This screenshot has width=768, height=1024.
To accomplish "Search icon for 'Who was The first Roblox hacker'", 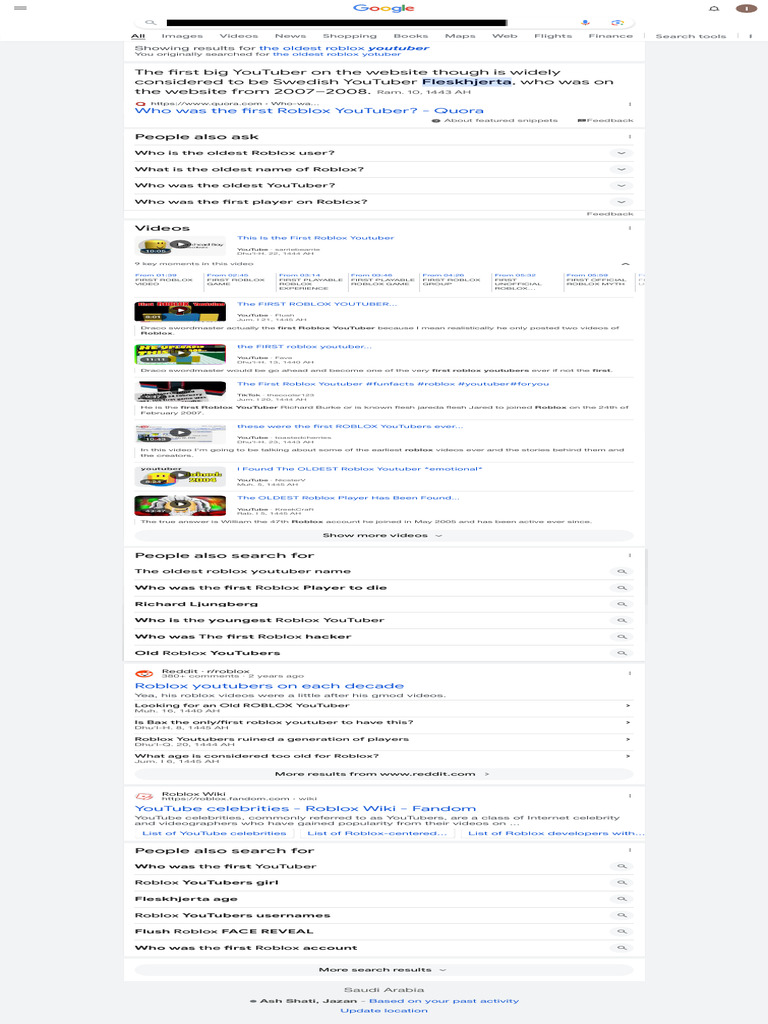I will coord(622,637).
